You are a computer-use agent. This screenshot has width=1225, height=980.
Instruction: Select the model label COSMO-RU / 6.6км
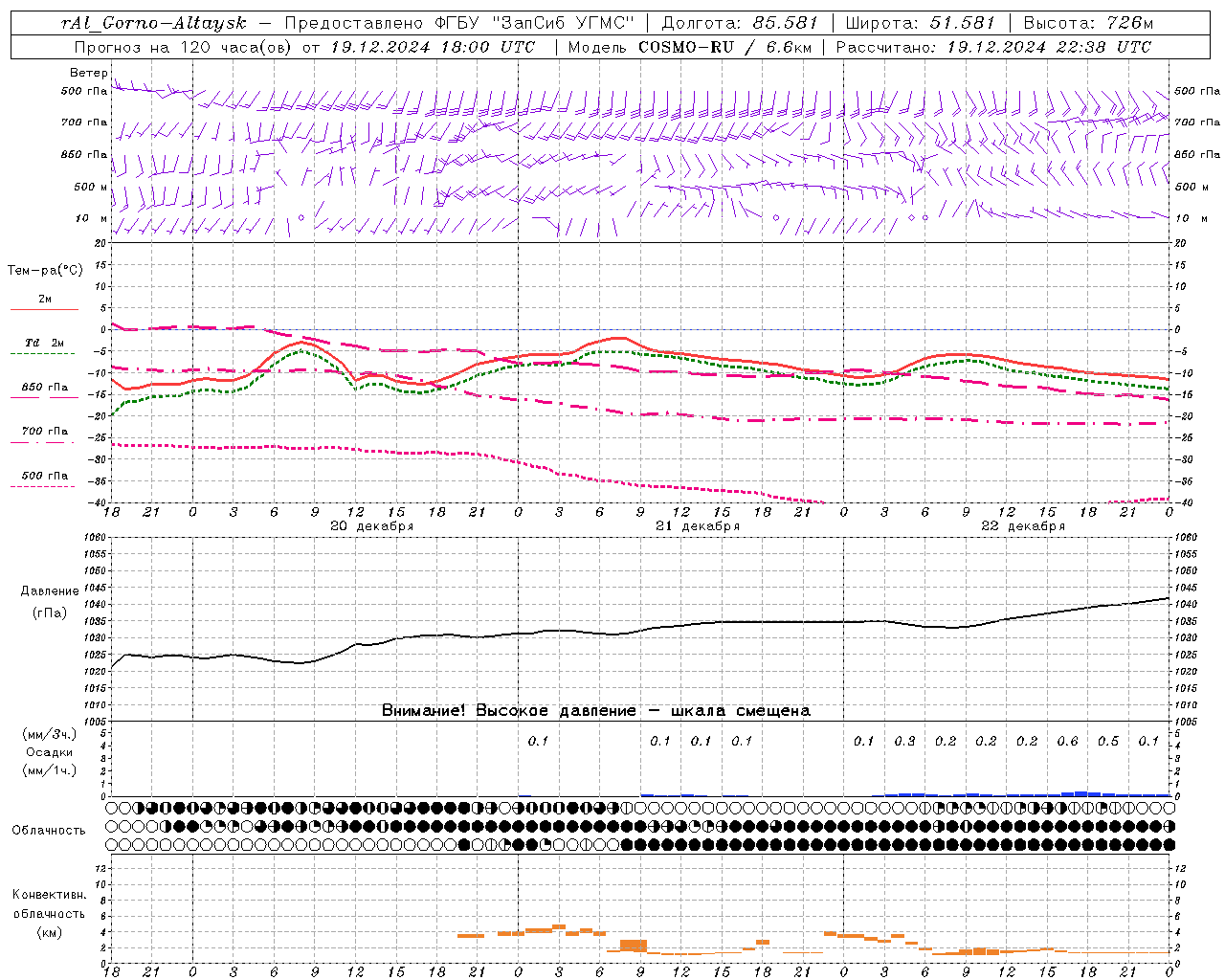724,47
